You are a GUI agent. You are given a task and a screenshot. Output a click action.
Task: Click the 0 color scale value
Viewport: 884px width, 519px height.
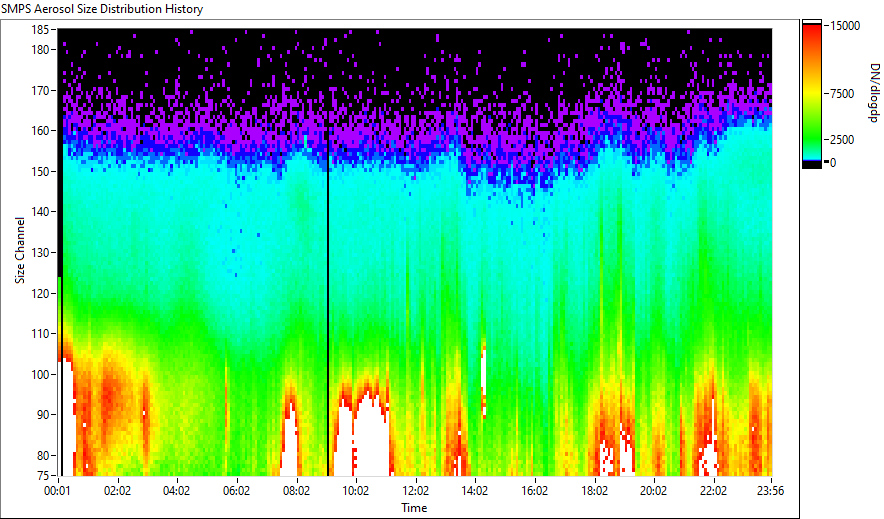point(833,163)
